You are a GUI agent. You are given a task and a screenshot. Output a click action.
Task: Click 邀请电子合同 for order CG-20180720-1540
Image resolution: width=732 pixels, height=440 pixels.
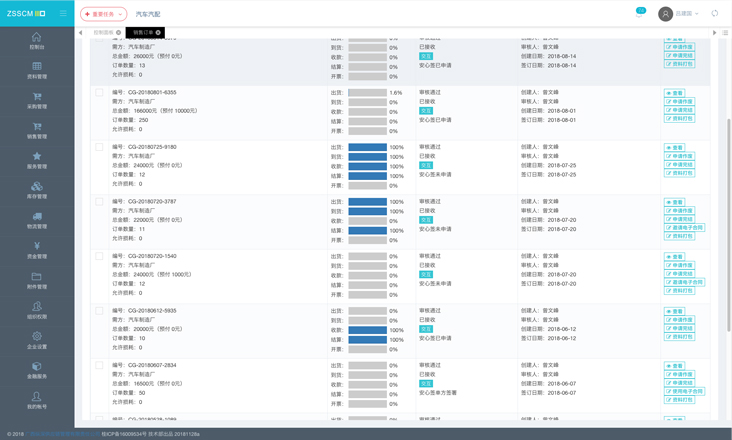pyautogui.click(x=684, y=282)
